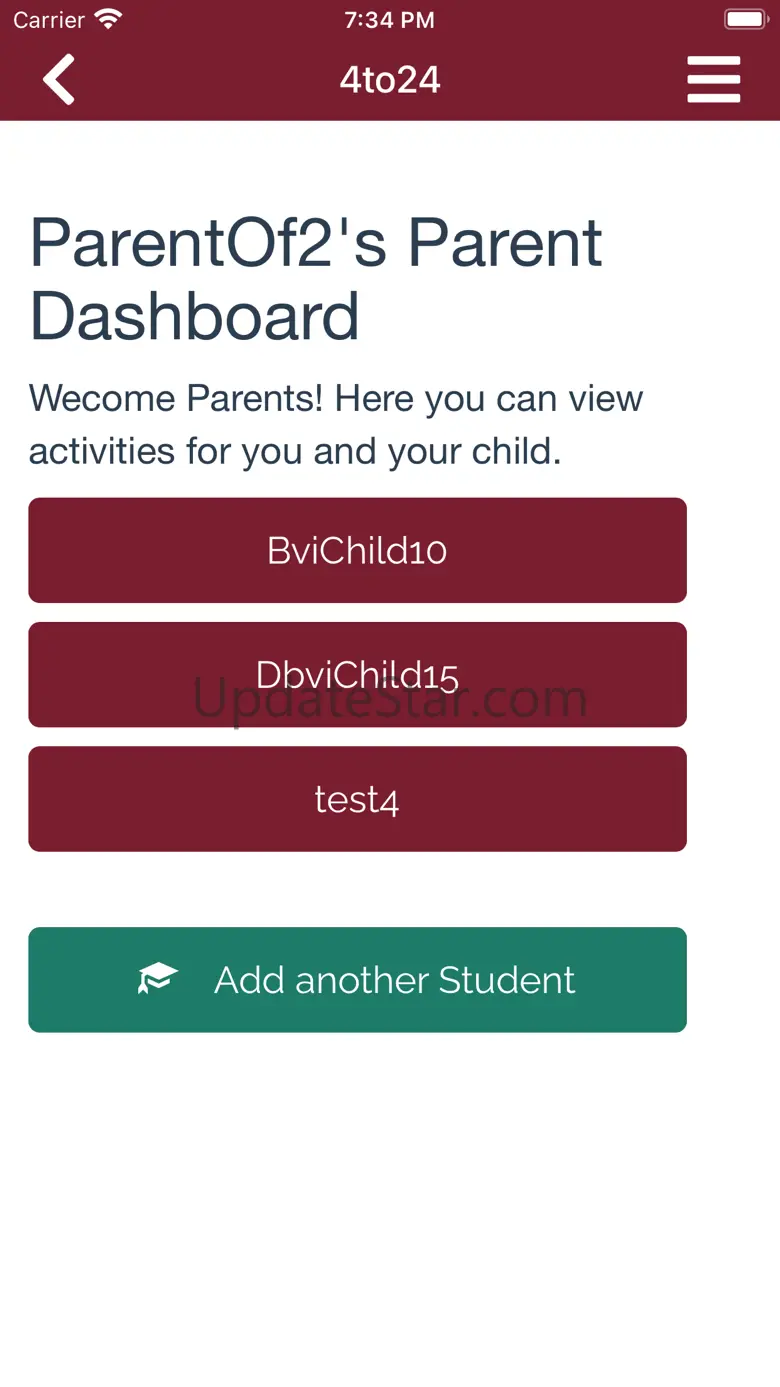Click the word Dashboard in heading
The width and height of the screenshot is (780, 1387).
[x=195, y=316]
